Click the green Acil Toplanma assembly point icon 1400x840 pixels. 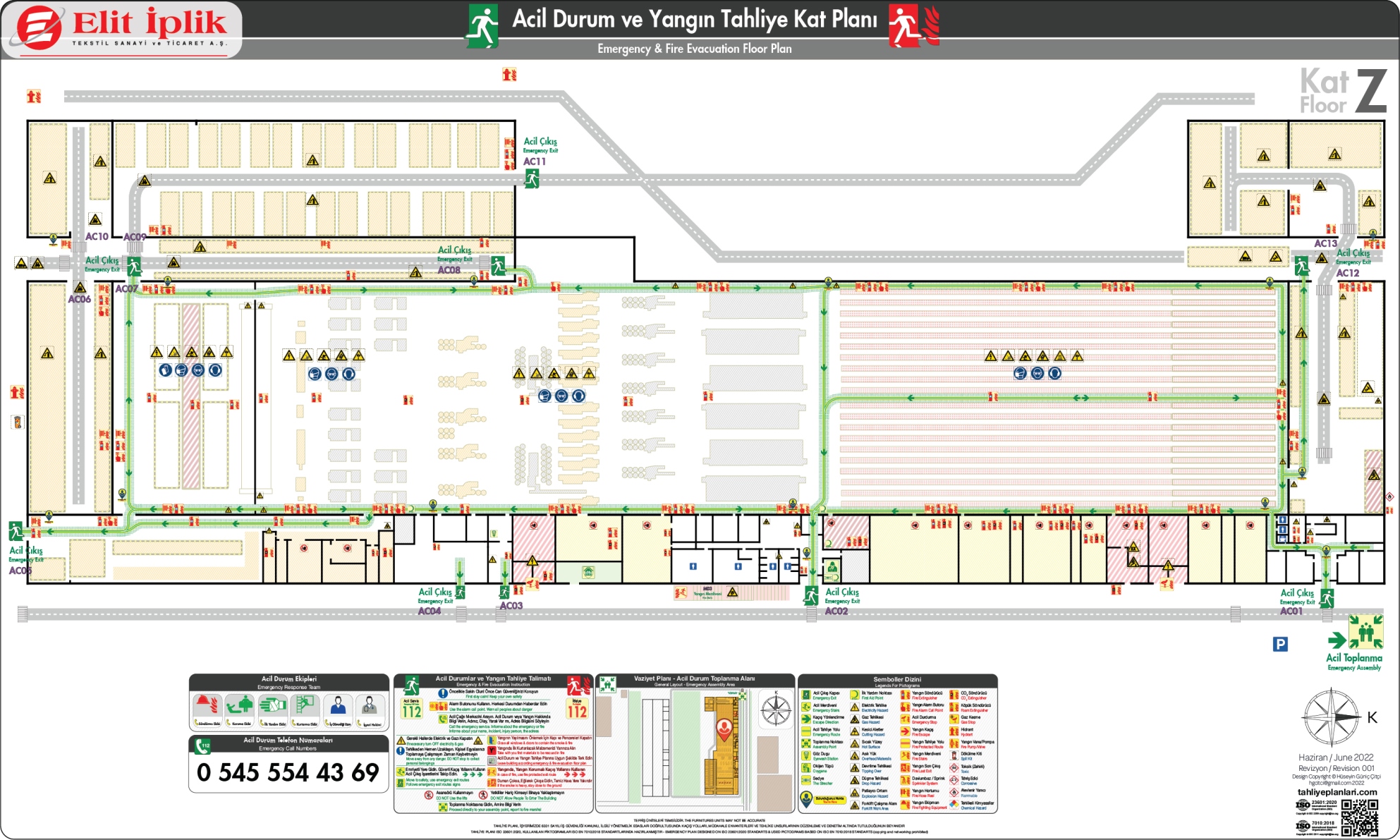pos(1365,632)
